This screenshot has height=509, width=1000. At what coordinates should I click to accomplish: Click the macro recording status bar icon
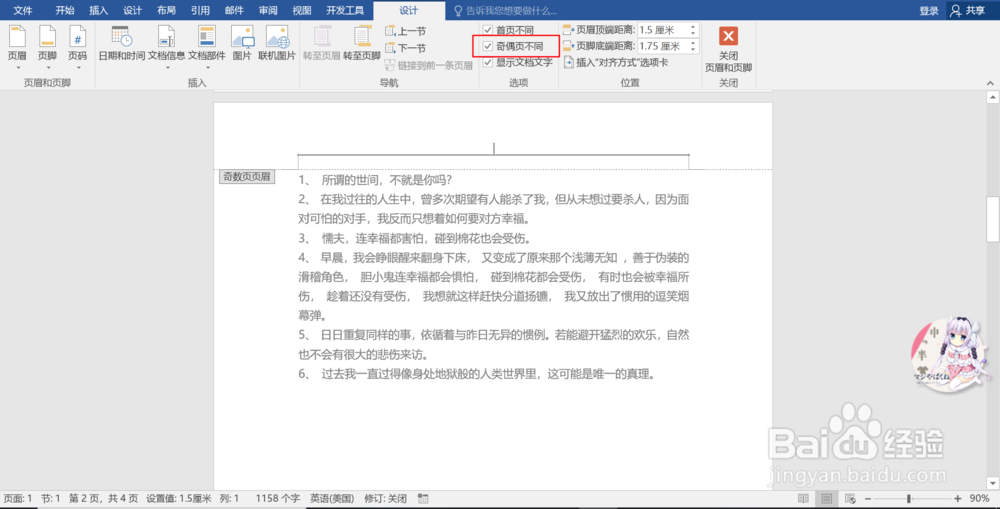coord(423,499)
